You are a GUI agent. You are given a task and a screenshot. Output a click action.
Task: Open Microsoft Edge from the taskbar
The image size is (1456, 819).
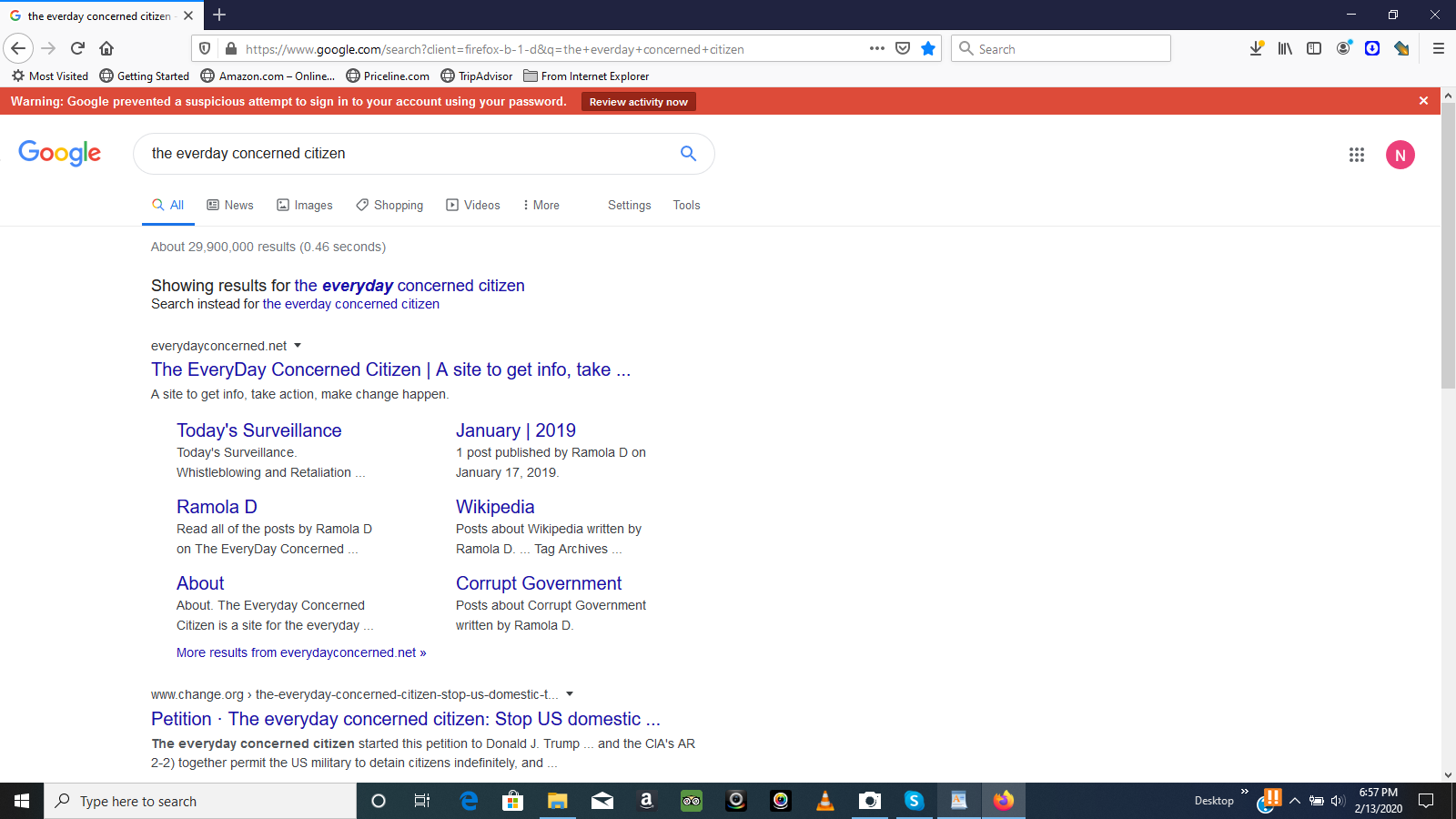click(469, 801)
